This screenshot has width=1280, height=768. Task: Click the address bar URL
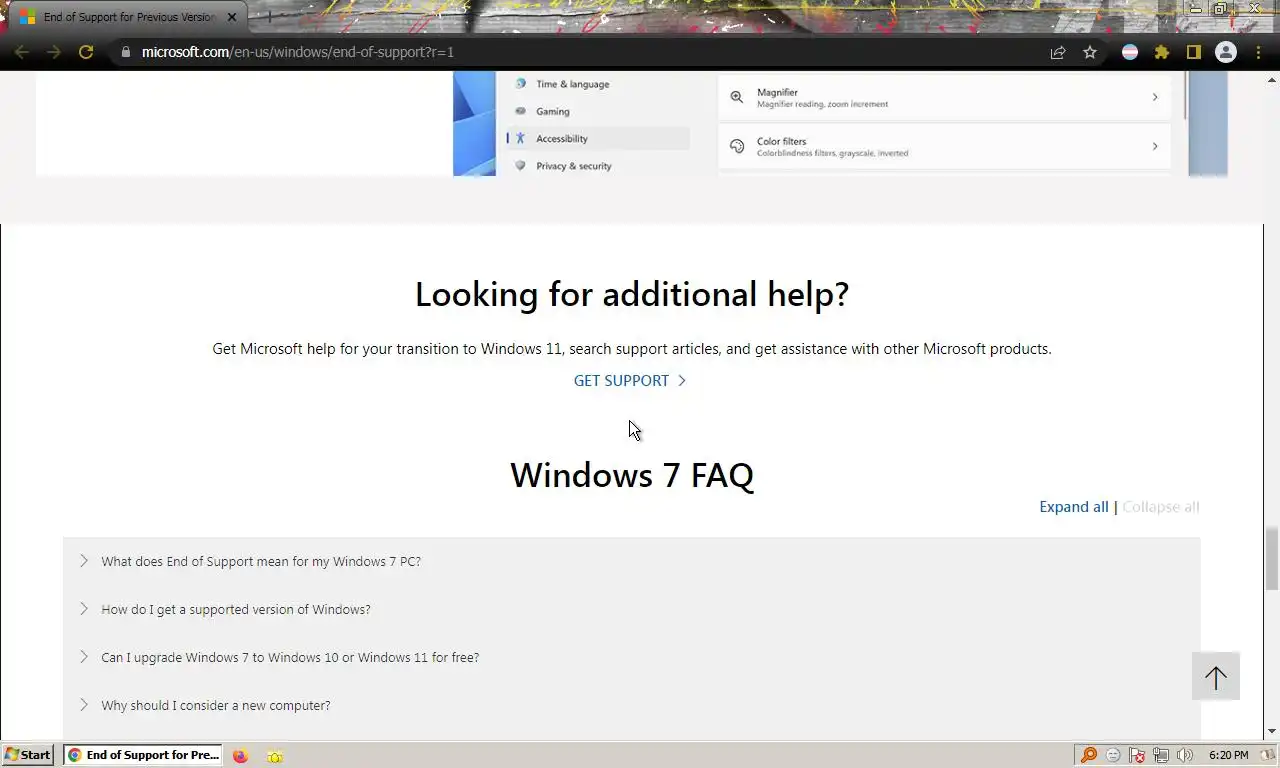click(x=298, y=52)
